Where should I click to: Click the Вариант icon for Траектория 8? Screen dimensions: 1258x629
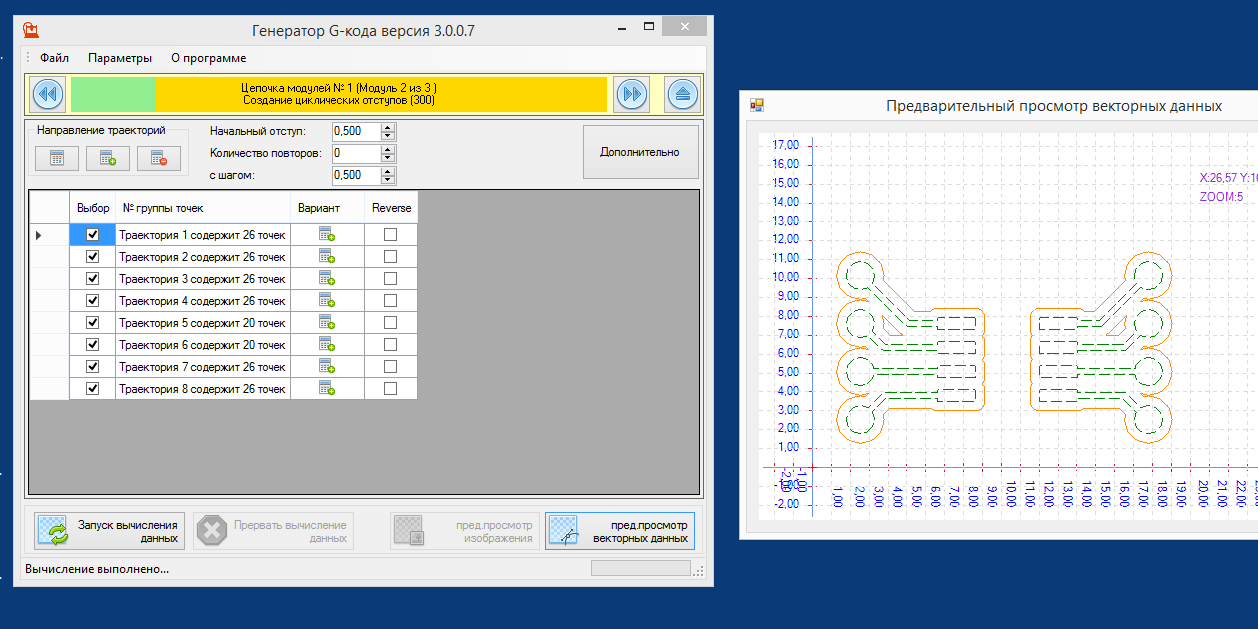[327, 389]
